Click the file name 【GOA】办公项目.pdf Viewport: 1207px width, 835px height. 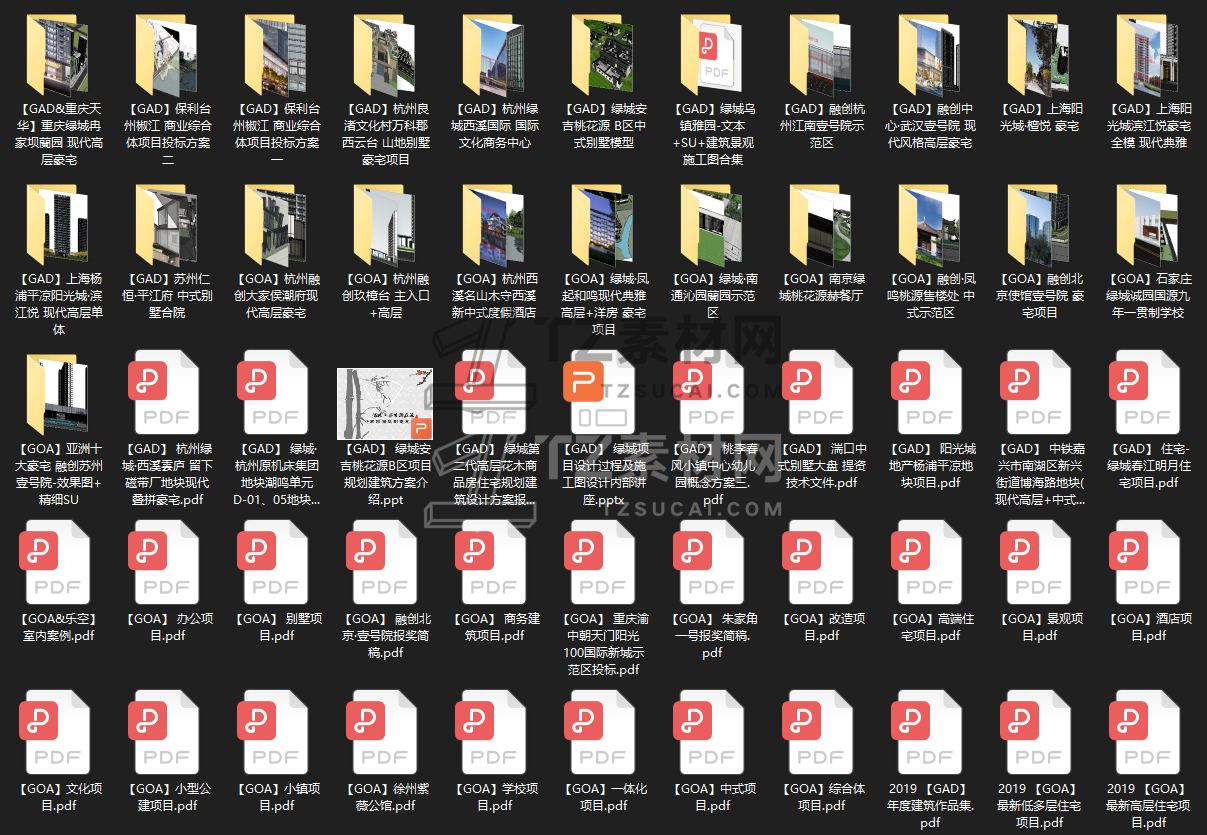(168, 627)
